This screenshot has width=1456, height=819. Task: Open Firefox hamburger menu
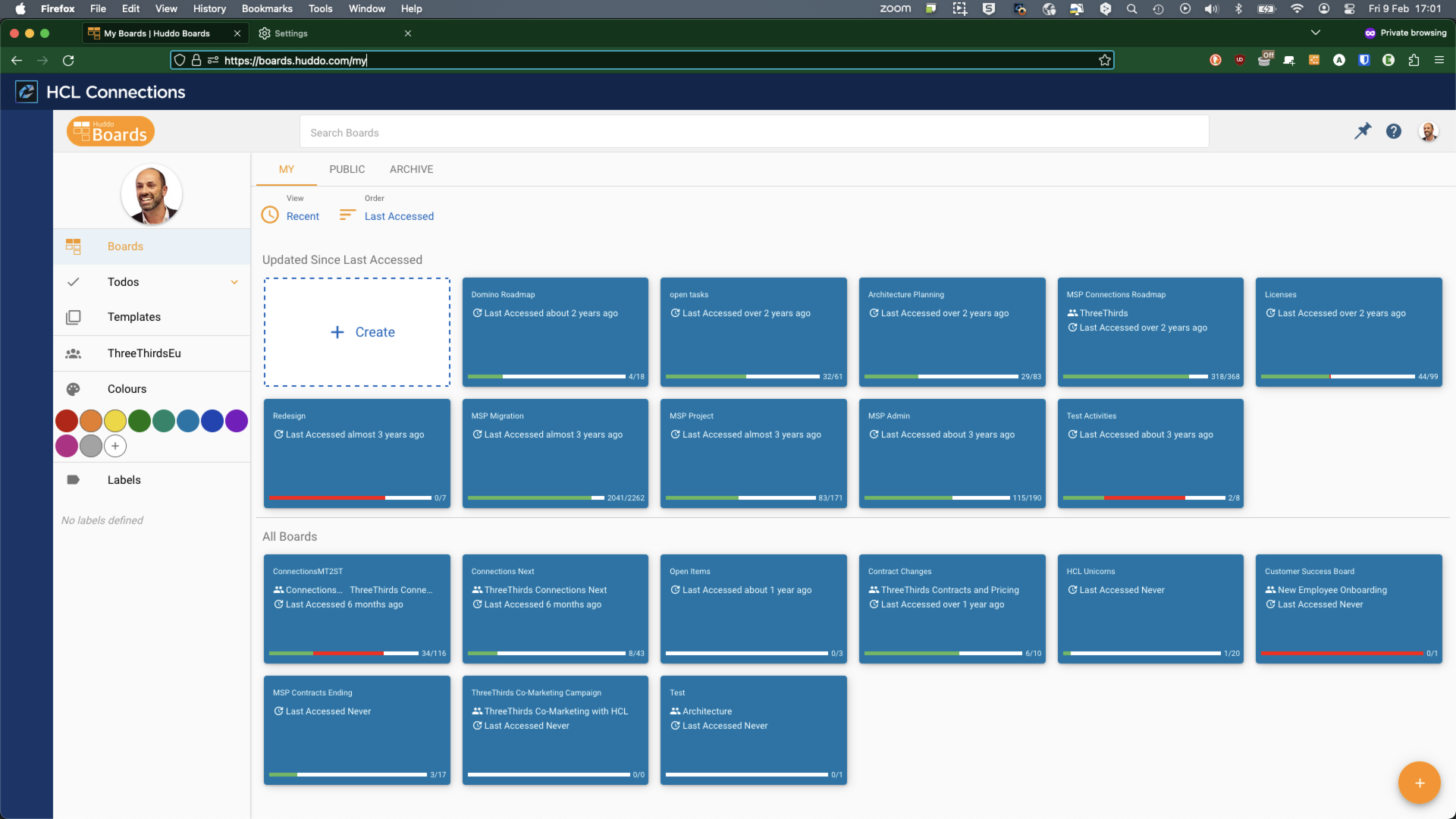(1439, 61)
